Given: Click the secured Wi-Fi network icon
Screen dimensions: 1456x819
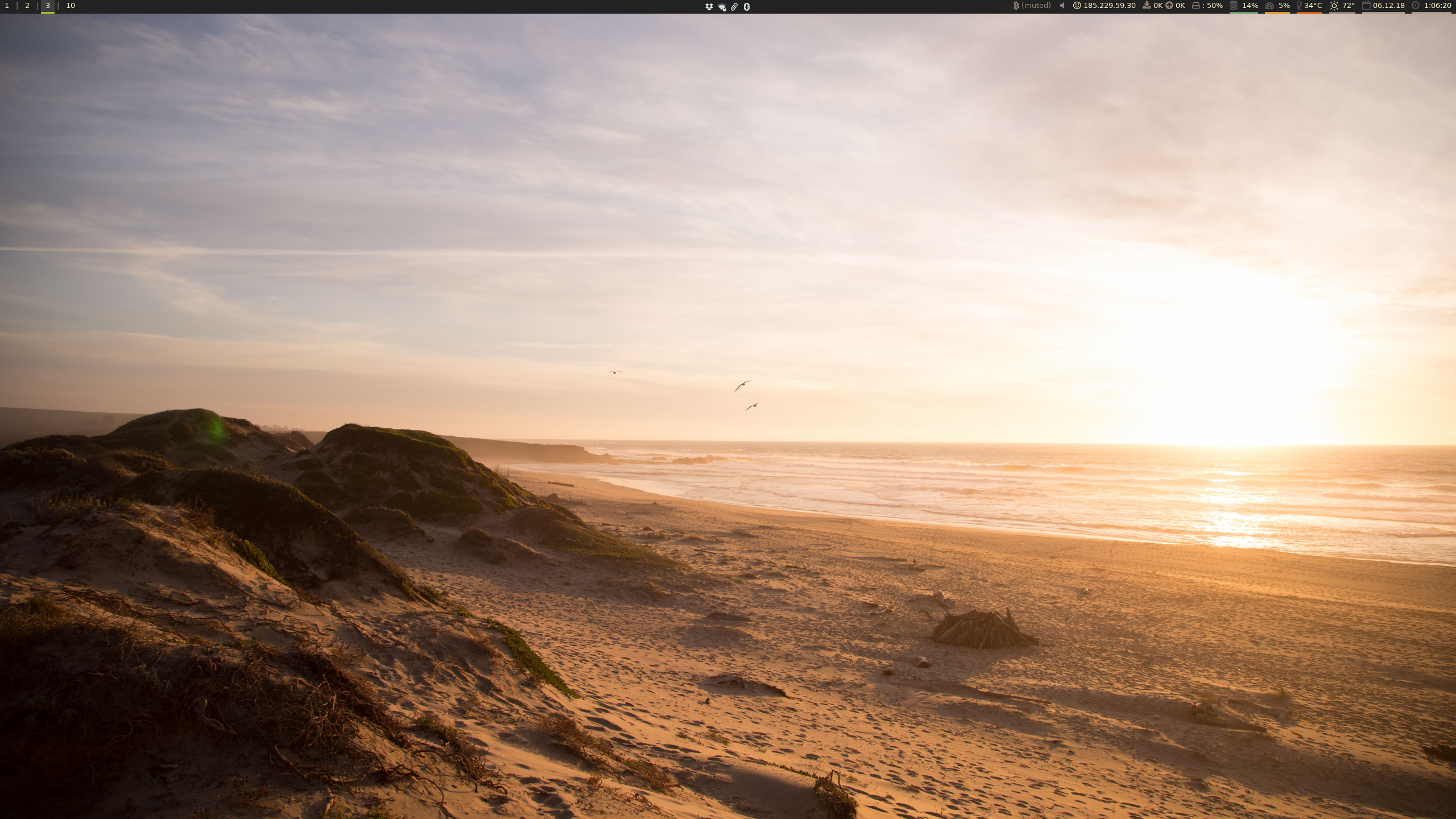Looking at the screenshot, I should tap(722, 7).
